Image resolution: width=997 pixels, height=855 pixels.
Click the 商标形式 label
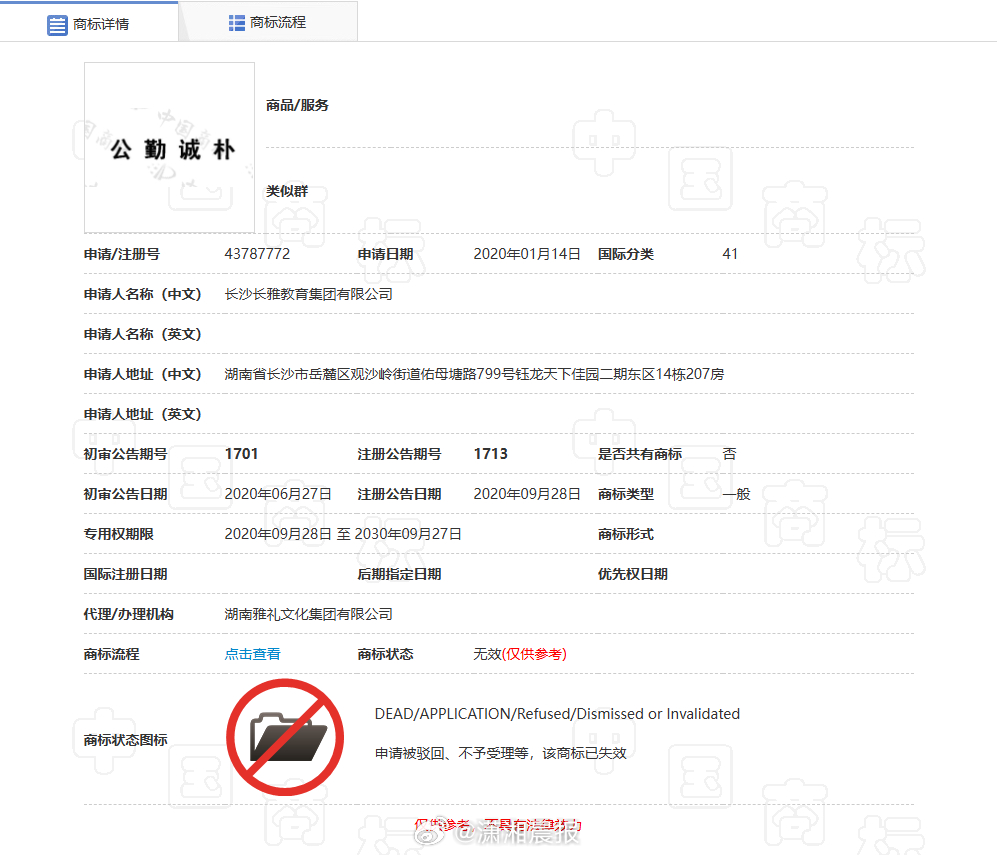pos(626,534)
